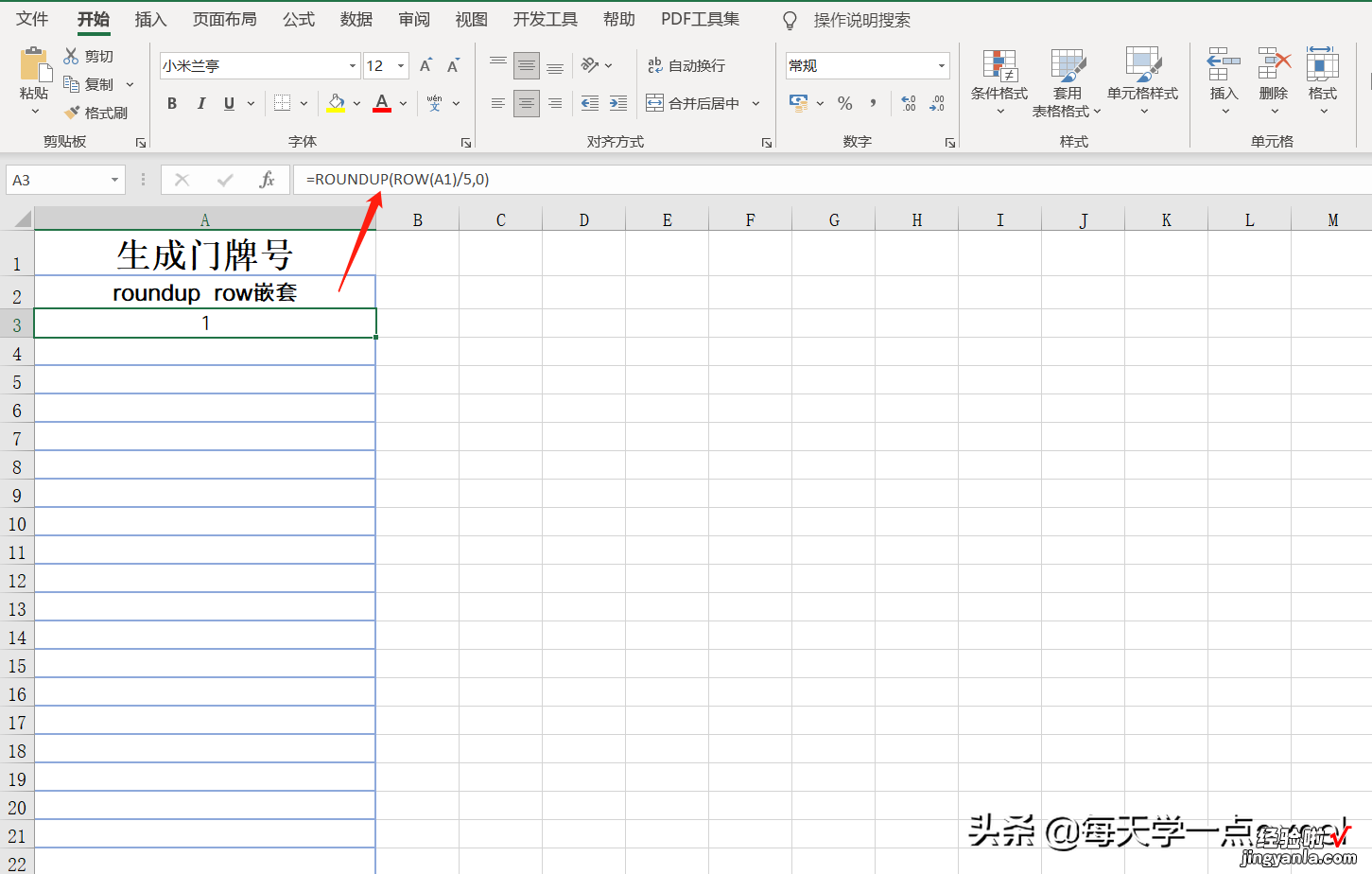Viewport: 1372px width, 874px height.
Task: Click the Copy (复制) icon
Action: tap(71, 84)
